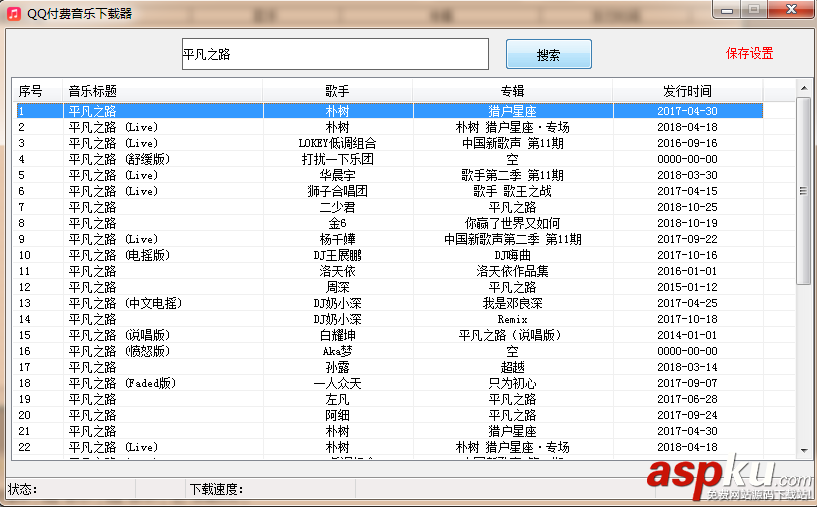Select release date 2017-04-30 in row 21

point(687,431)
